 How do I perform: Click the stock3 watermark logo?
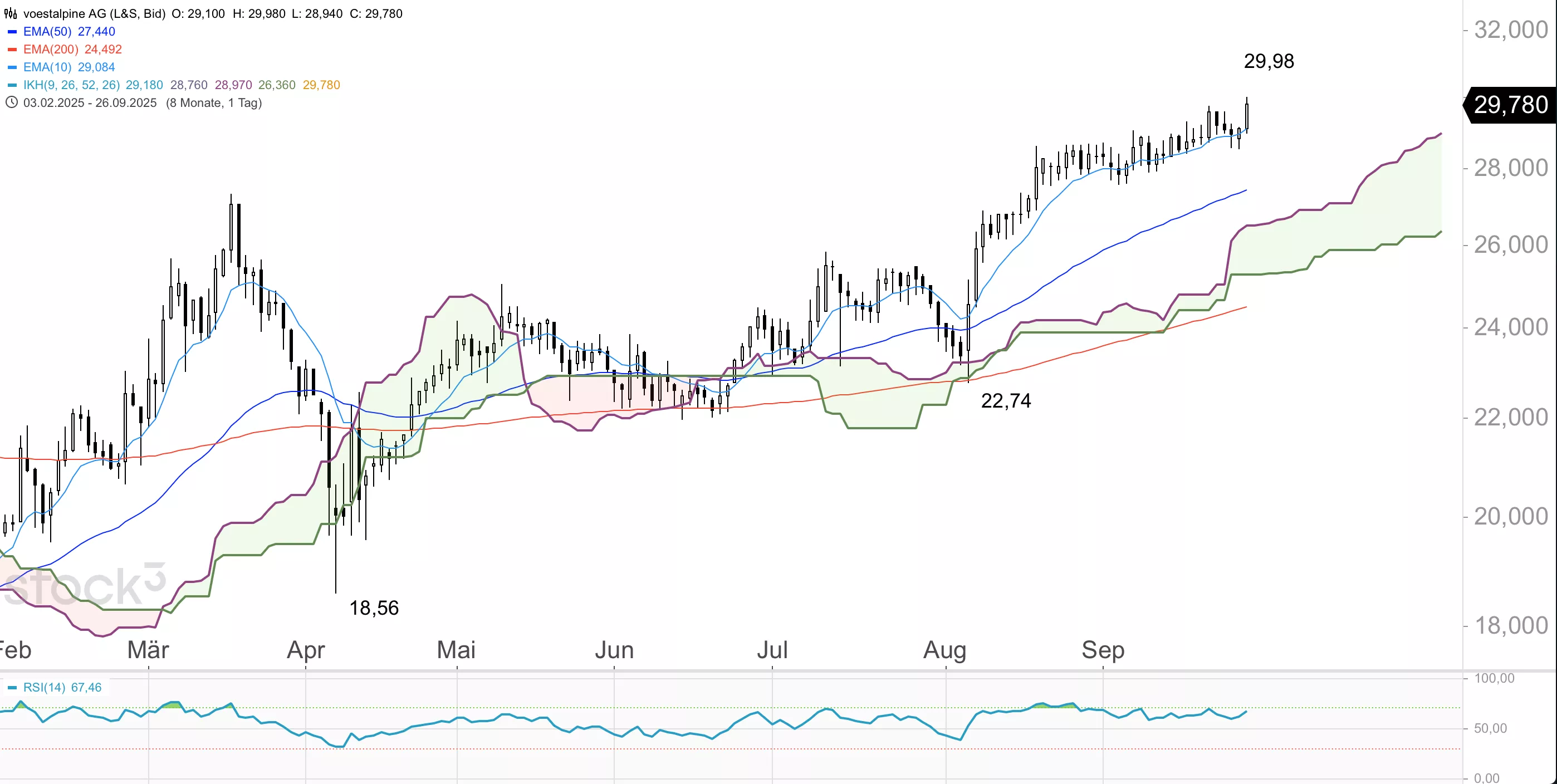pos(85,585)
